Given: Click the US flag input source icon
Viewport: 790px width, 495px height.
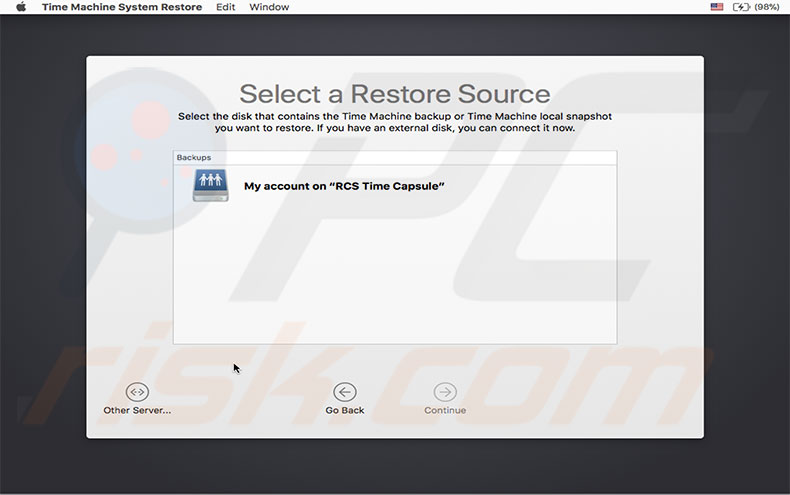Looking at the screenshot, I should (716, 7).
